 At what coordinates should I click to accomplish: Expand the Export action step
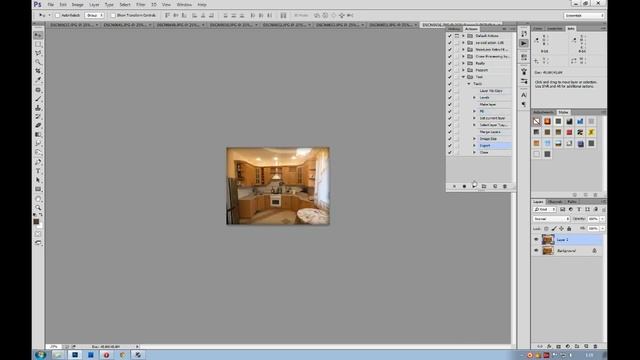click(474, 146)
